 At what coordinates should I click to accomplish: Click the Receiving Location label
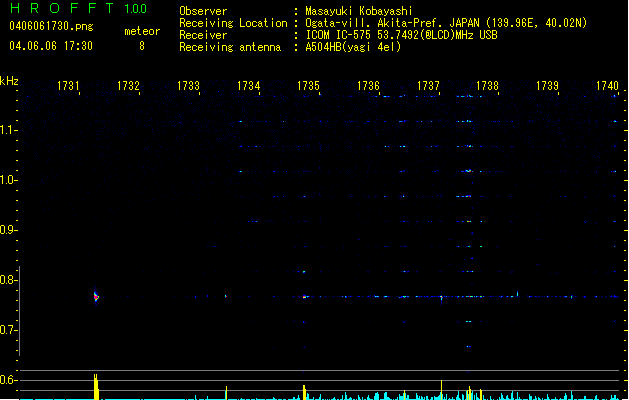point(233,23)
